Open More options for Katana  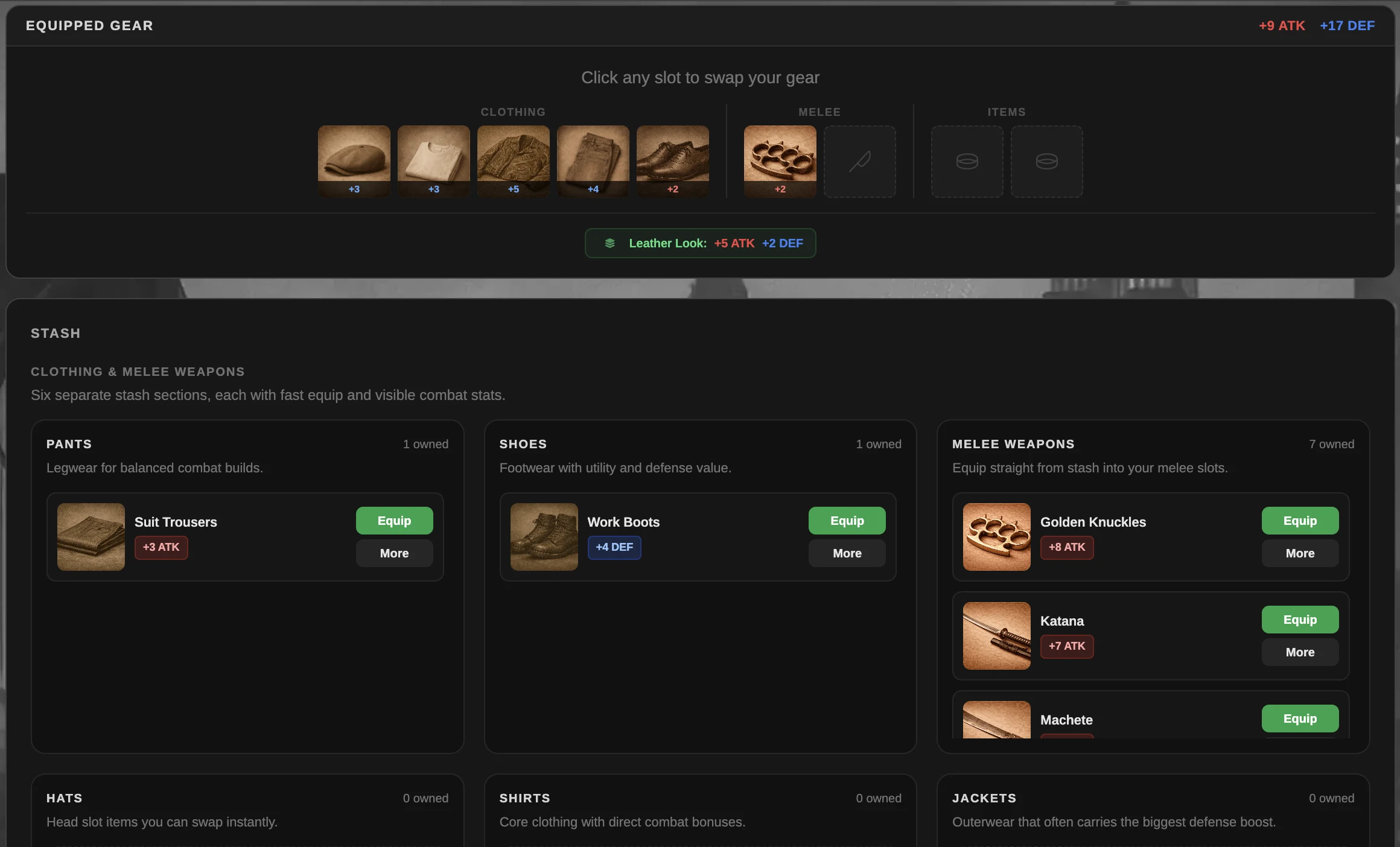[x=1300, y=652]
